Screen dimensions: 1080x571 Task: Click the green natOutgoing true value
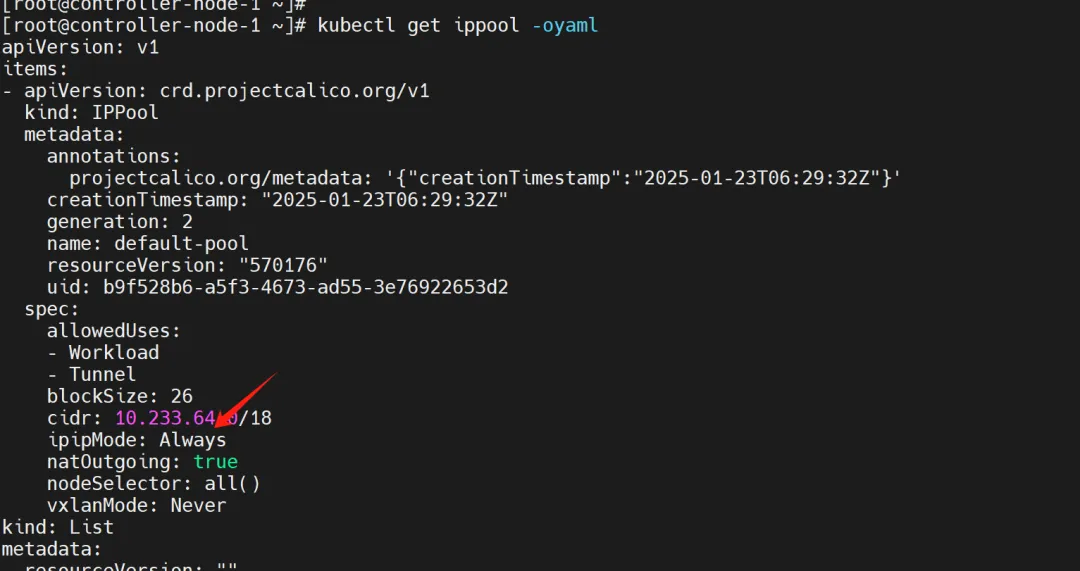[215, 462]
